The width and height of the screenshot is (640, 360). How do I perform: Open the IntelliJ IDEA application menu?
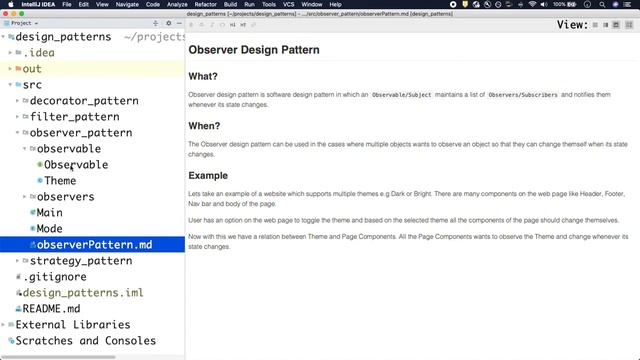[38, 4]
